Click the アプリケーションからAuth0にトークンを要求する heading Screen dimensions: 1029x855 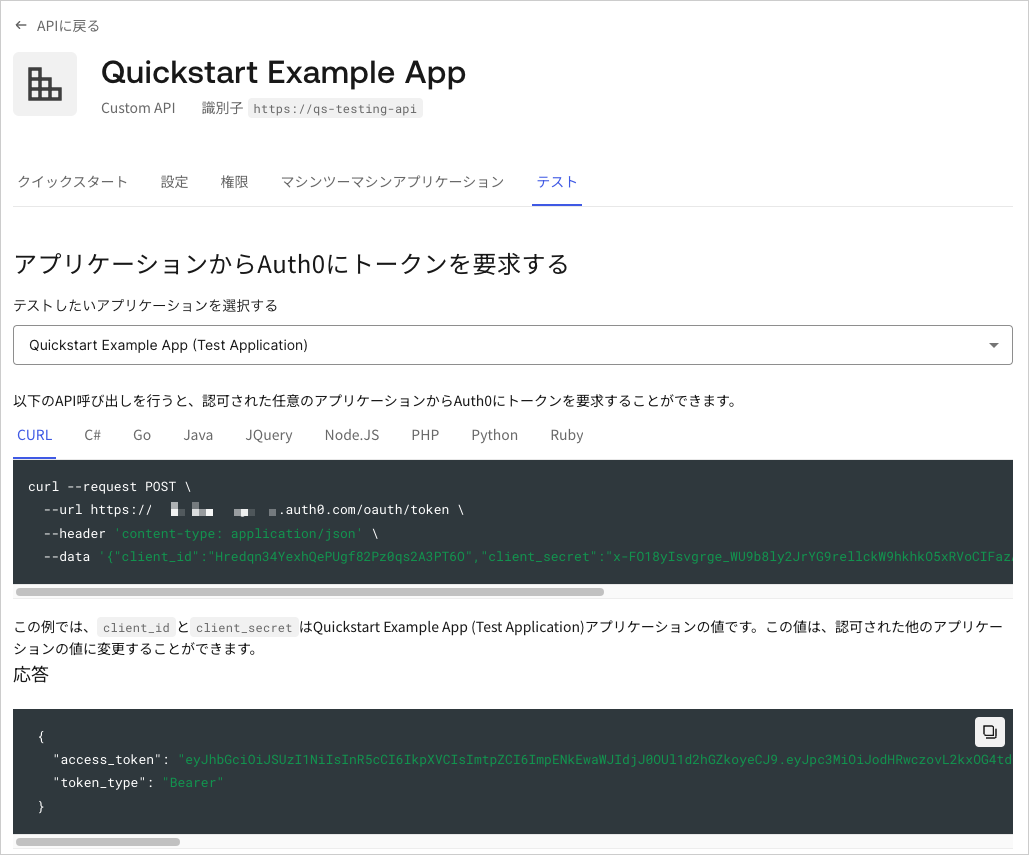[291, 264]
